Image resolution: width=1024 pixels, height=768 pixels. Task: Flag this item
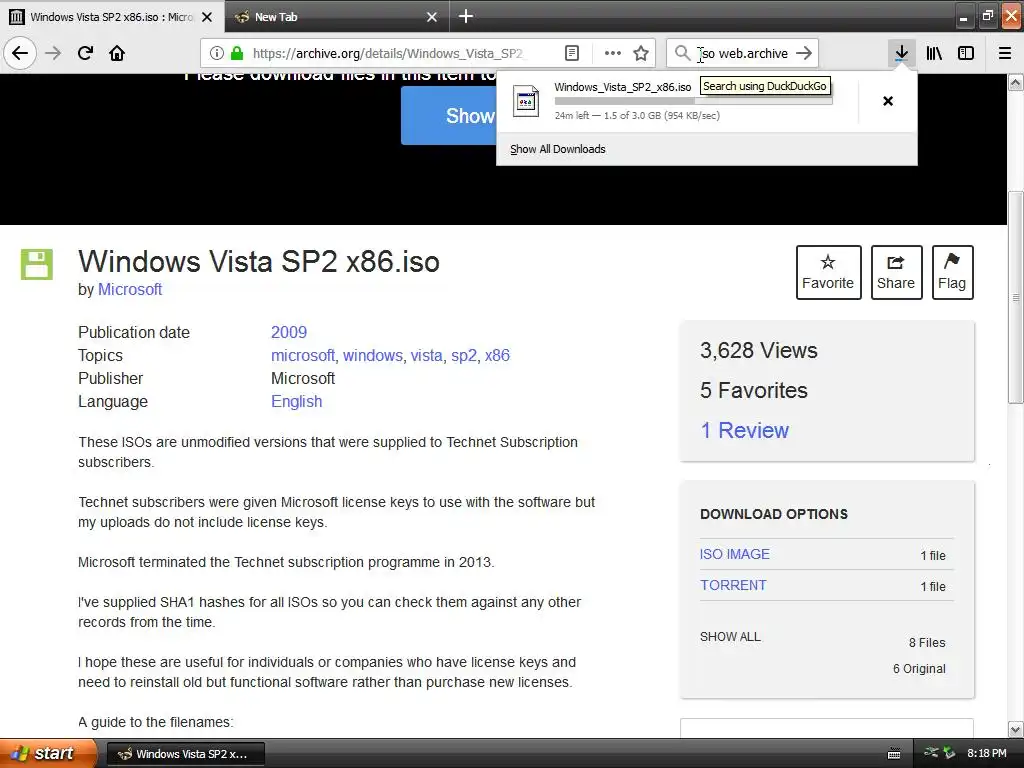pyautogui.click(x=952, y=272)
